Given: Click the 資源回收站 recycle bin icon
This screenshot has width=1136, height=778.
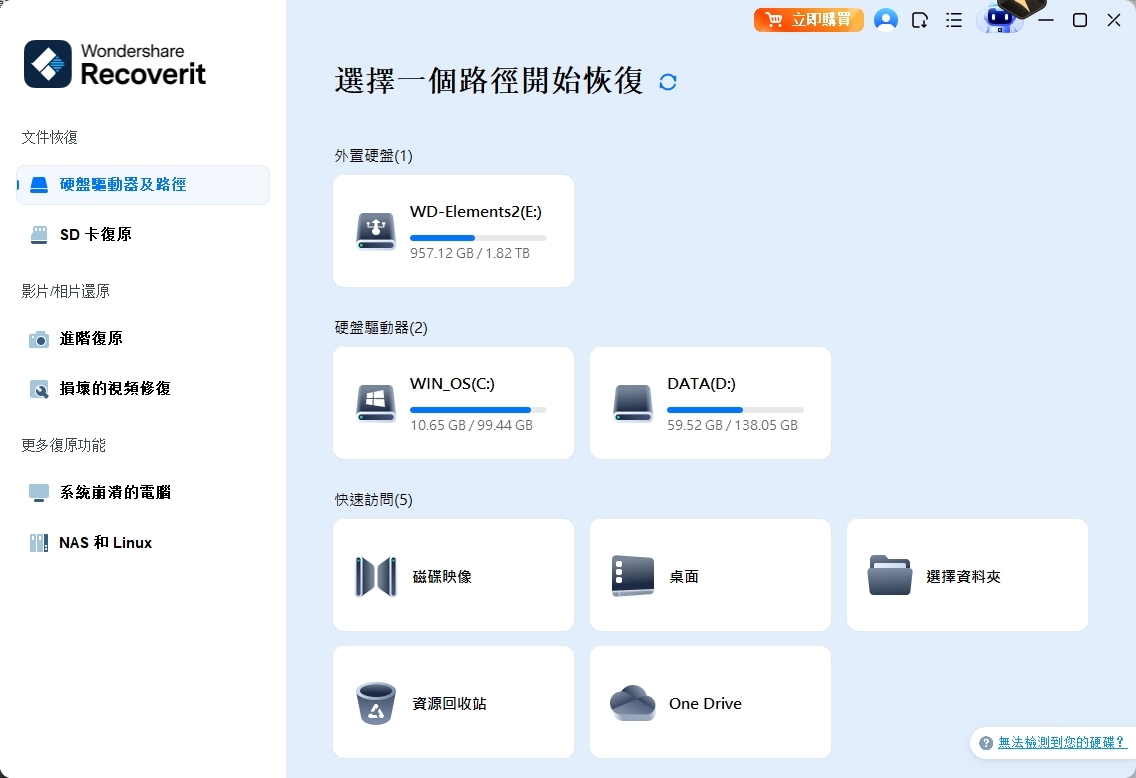Looking at the screenshot, I should [376, 703].
